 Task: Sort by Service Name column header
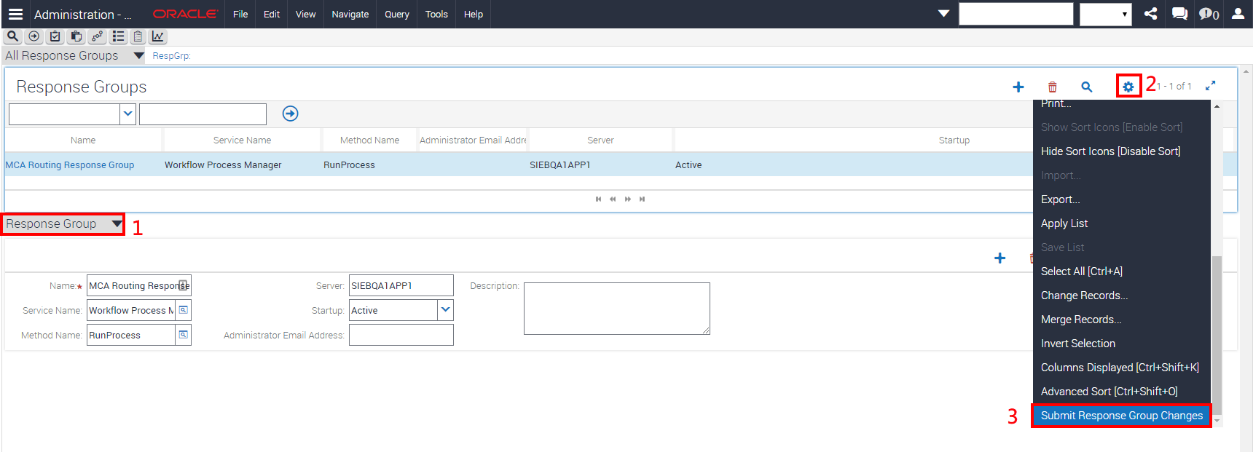tap(242, 140)
